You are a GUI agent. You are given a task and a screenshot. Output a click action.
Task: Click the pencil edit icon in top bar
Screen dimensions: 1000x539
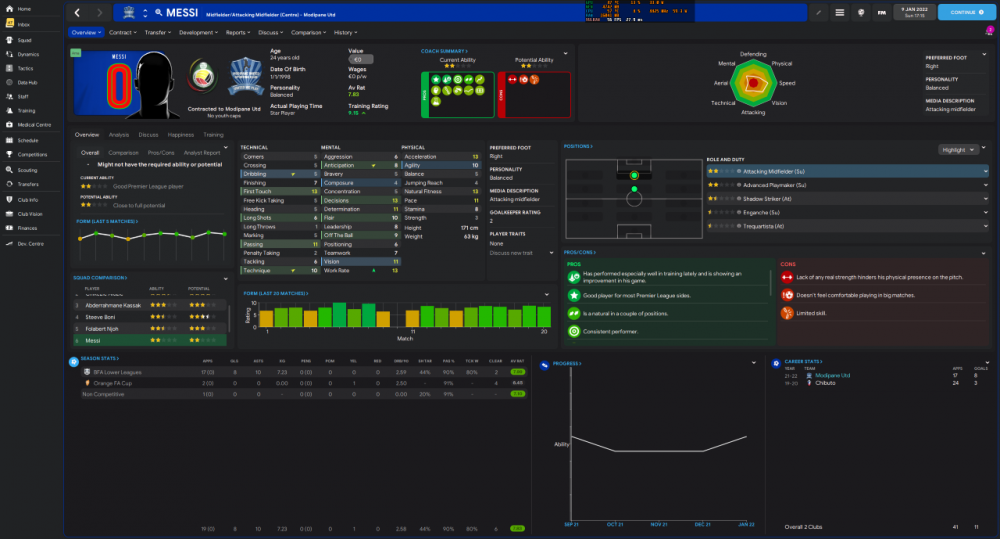(818, 12)
